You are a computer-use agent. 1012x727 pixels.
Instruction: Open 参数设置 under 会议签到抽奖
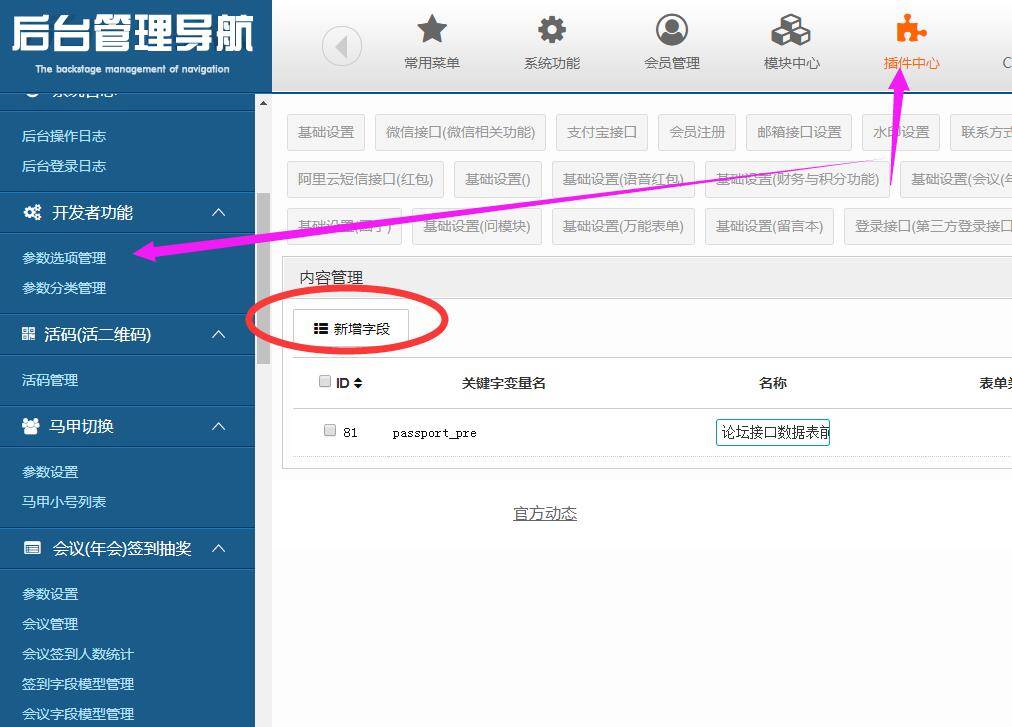coord(50,594)
